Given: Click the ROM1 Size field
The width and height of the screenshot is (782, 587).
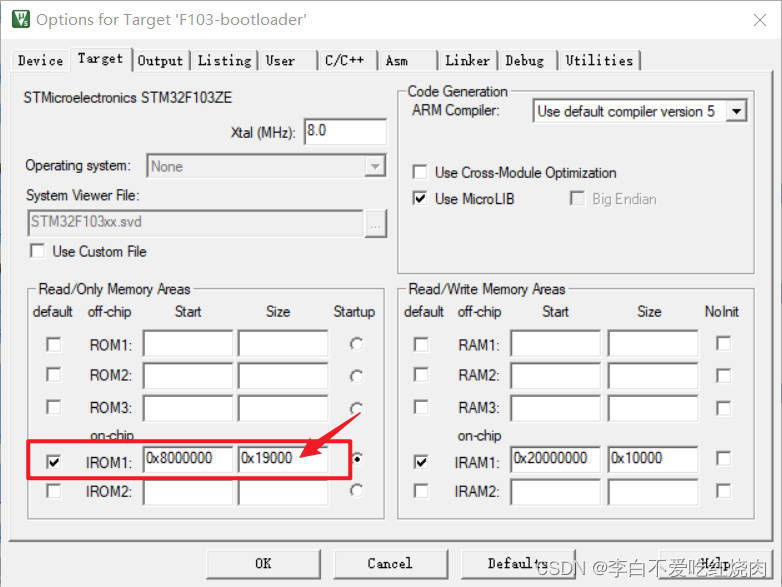Looking at the screenshot, I should (x=283, y=343).
